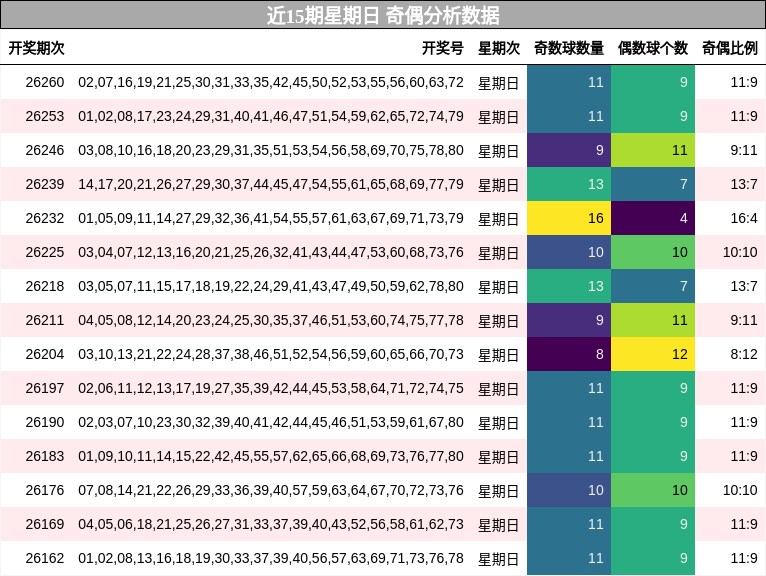
Task: Click ratio 11:9 in row 26162
Action: pyautogui.click(x=744, y=558)
